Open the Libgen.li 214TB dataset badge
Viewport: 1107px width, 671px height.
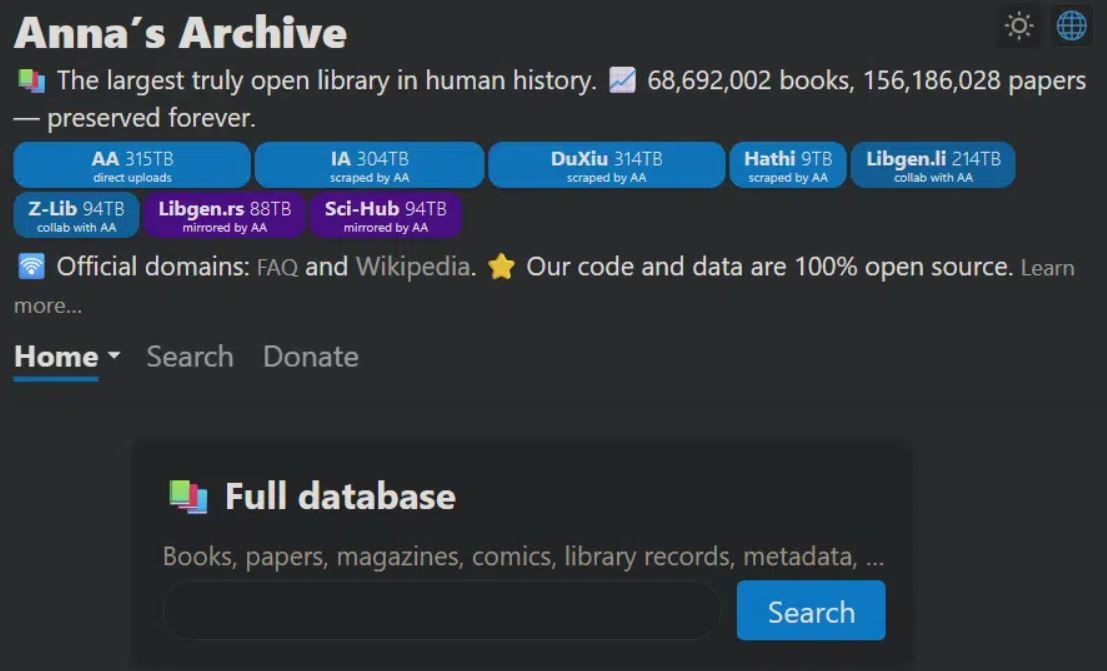933,165
